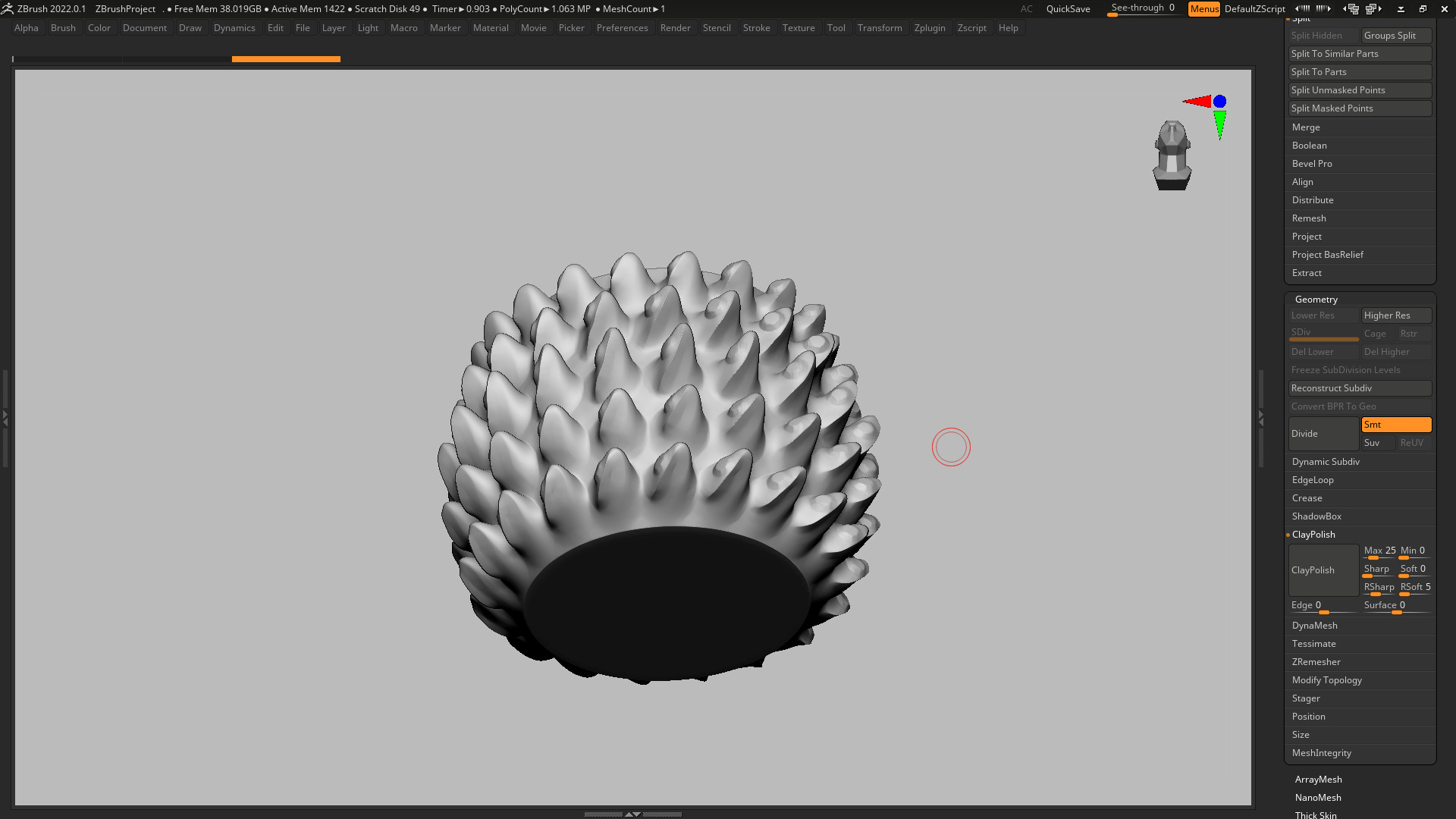Click the left tray divider arrow

point(5,417)
